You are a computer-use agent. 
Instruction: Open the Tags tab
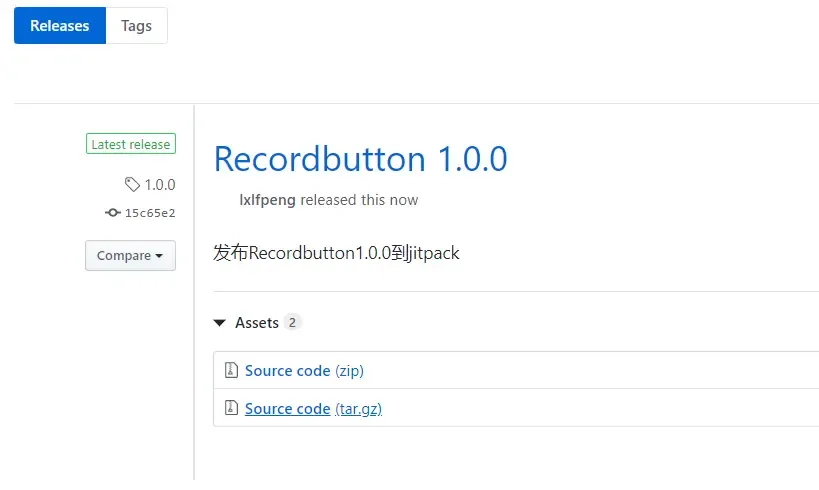[136, 26]
